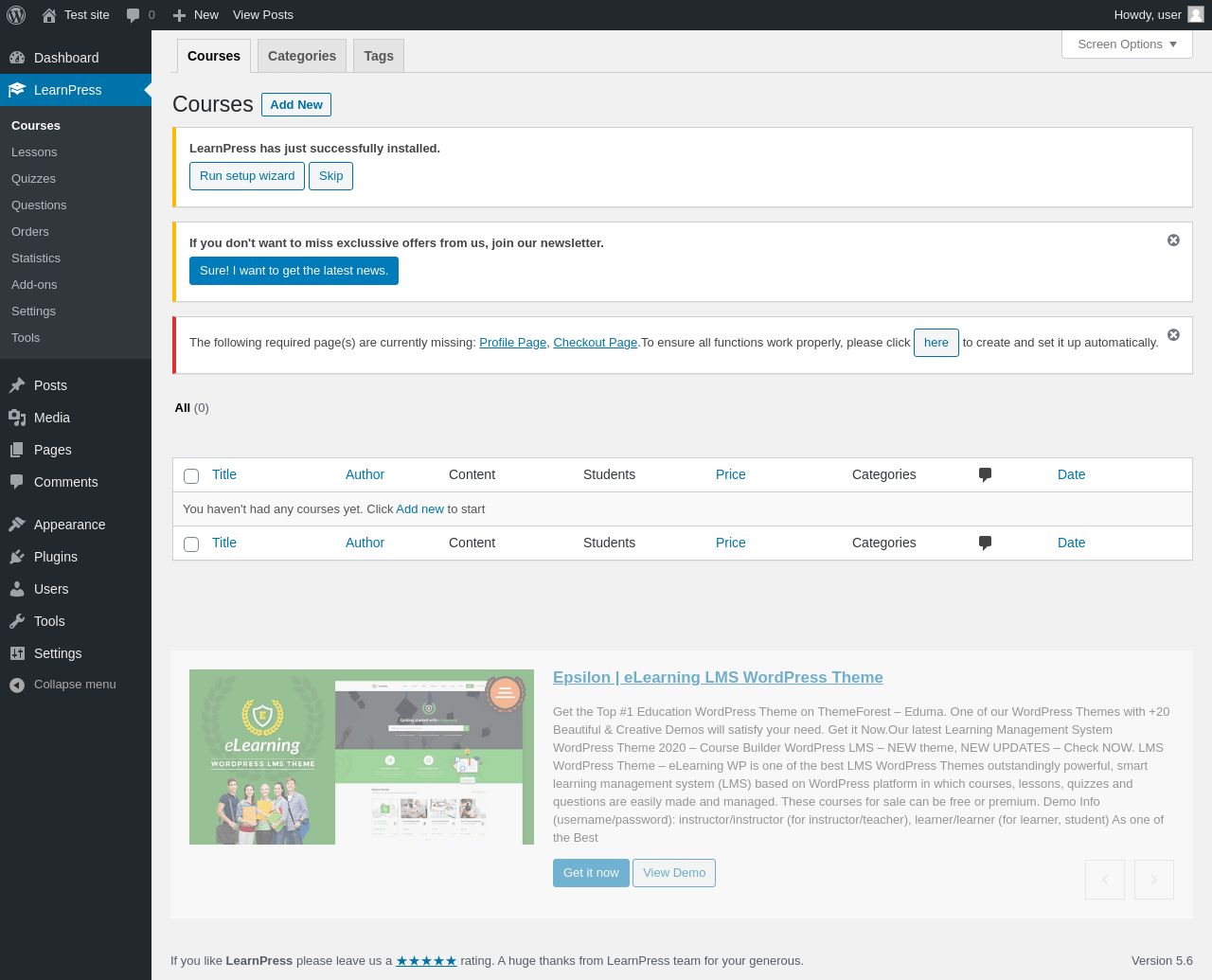
Task: Click 'Howdy, user' account text
Action: tap(1148, 15)
